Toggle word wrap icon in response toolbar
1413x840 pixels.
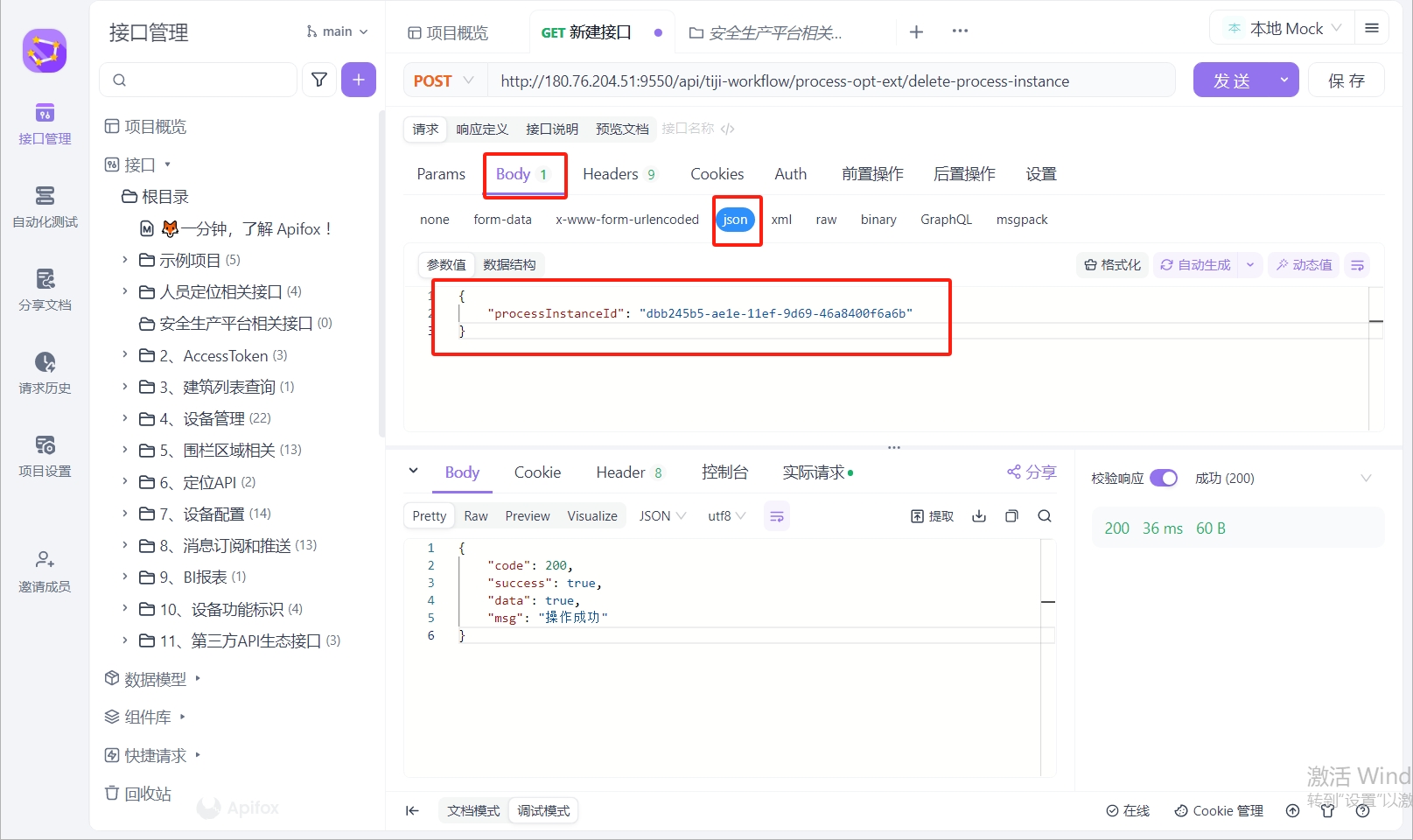(777, 516)
